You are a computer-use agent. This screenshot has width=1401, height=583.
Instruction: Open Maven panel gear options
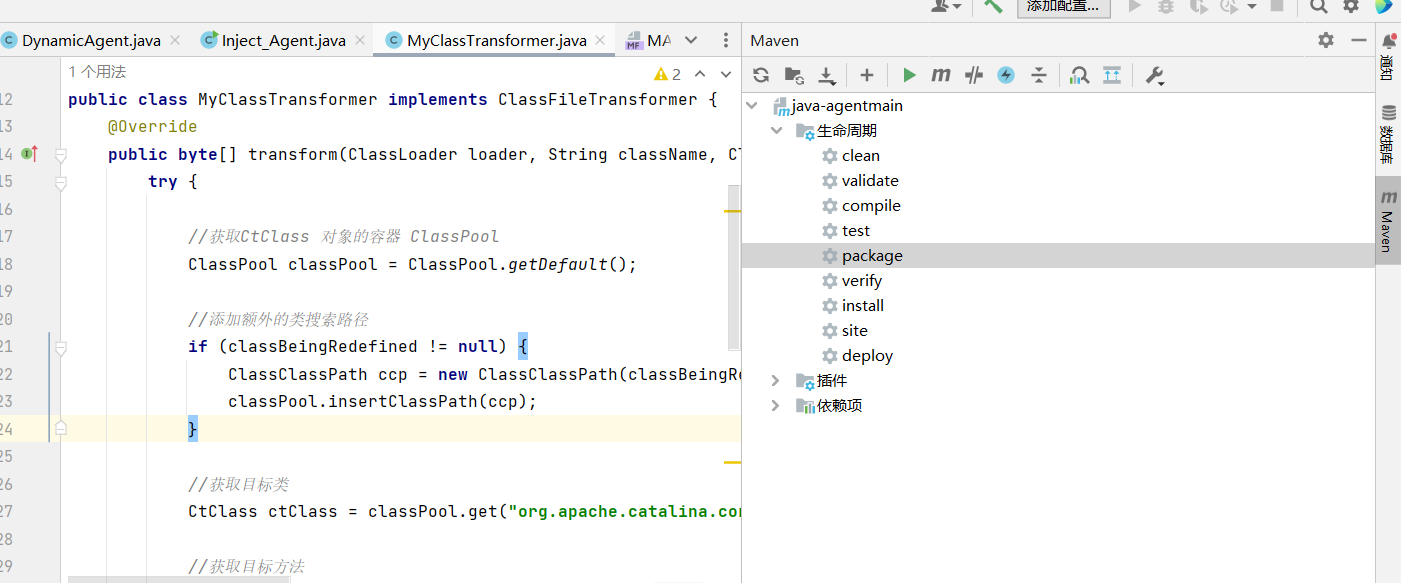click(1326, 40)
